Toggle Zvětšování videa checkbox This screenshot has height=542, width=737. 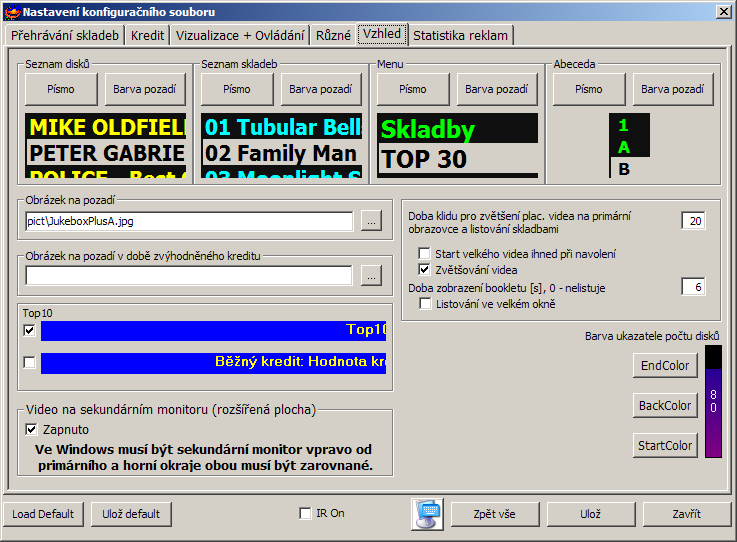(424, 269)
